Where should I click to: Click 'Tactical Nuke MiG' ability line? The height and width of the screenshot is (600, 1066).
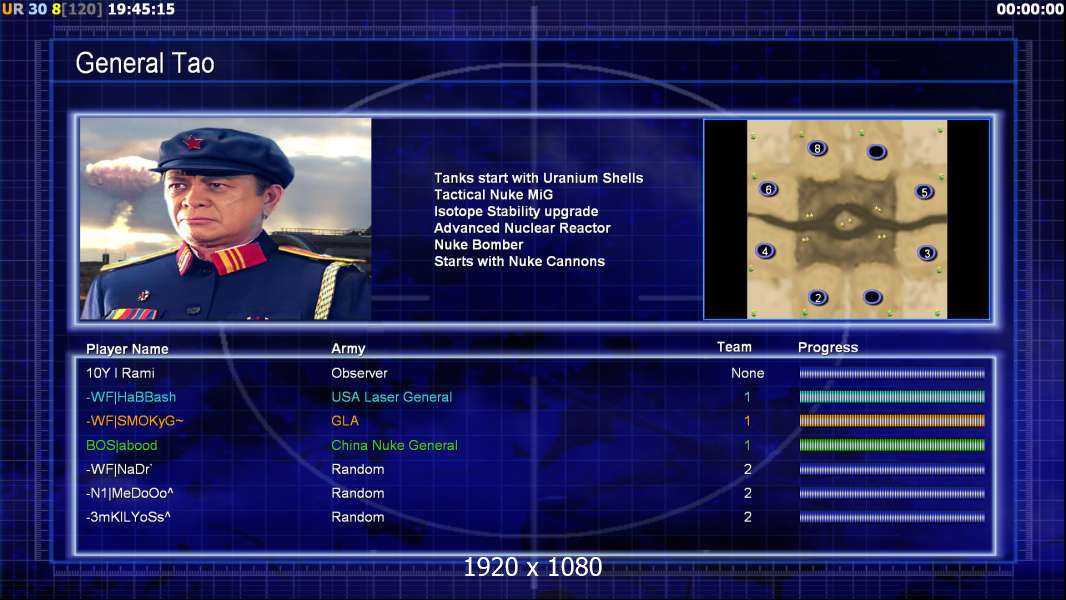point(494,194)
